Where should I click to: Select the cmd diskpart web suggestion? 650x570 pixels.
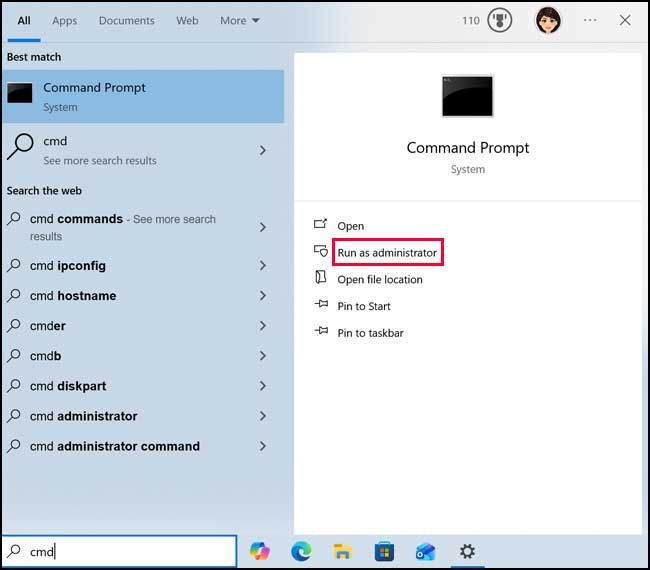143,386
